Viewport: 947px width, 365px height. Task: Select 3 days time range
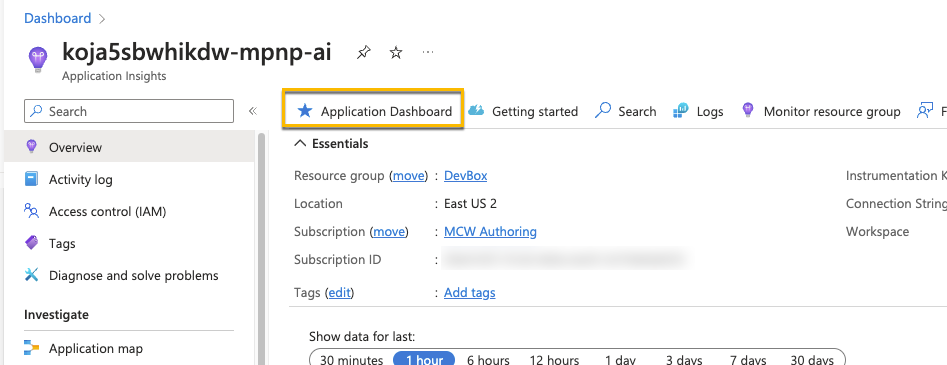(685, 360)
